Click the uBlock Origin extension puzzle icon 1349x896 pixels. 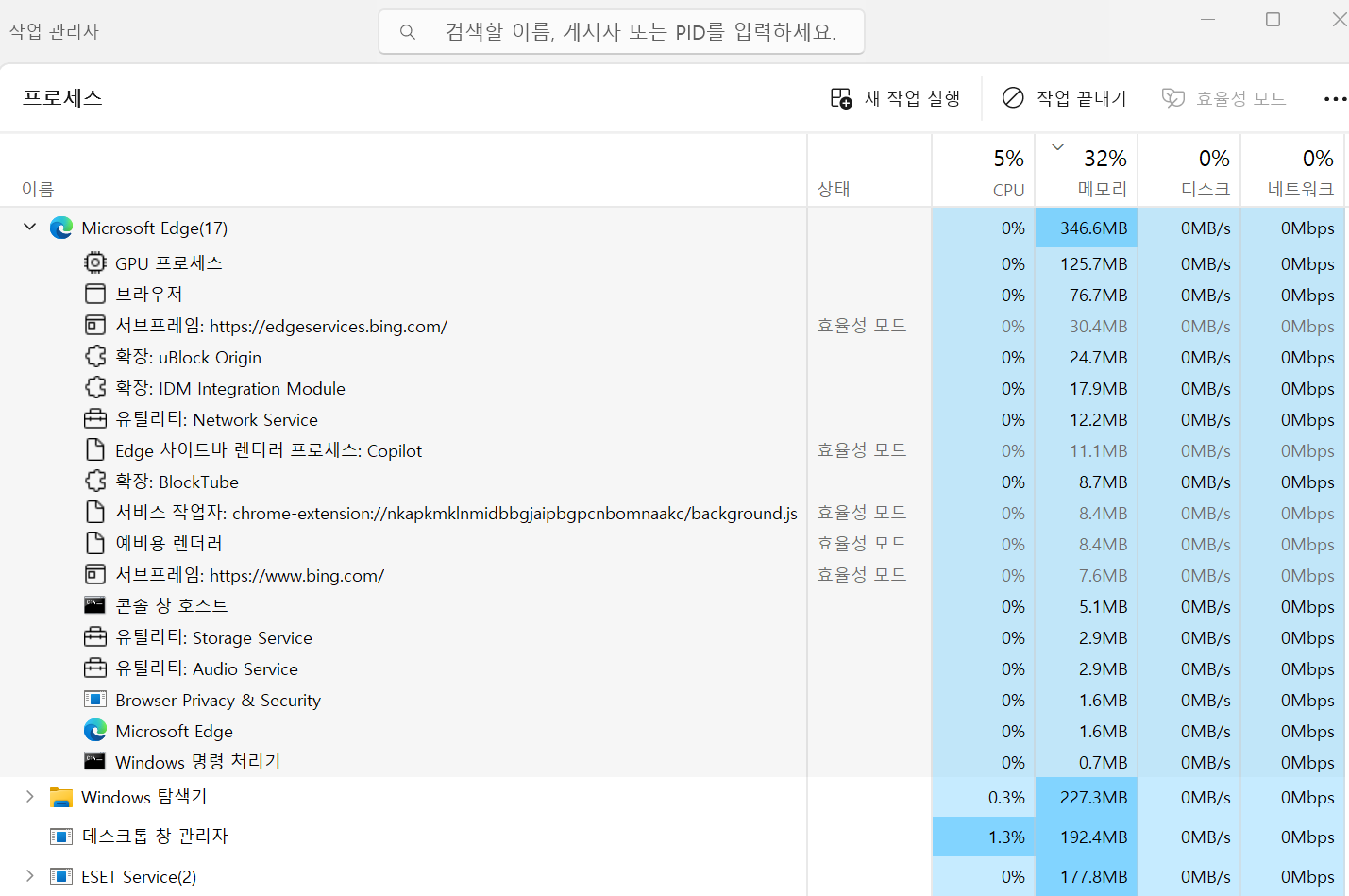pyautogui.click(x=95, y=357)
